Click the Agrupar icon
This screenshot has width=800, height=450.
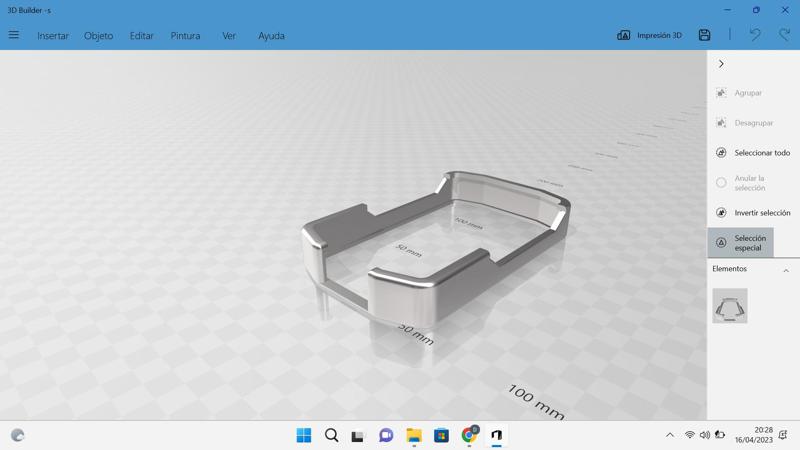coord(721,93)
